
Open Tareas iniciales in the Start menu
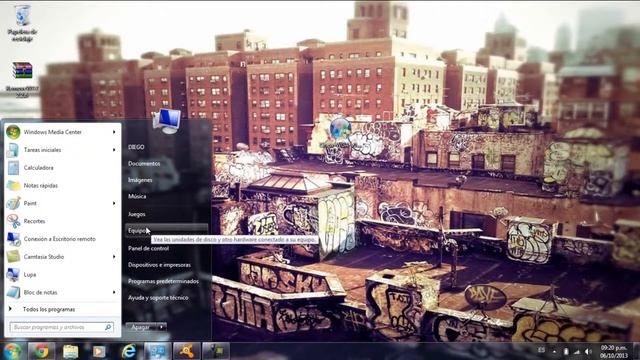[x=62, y=150]
